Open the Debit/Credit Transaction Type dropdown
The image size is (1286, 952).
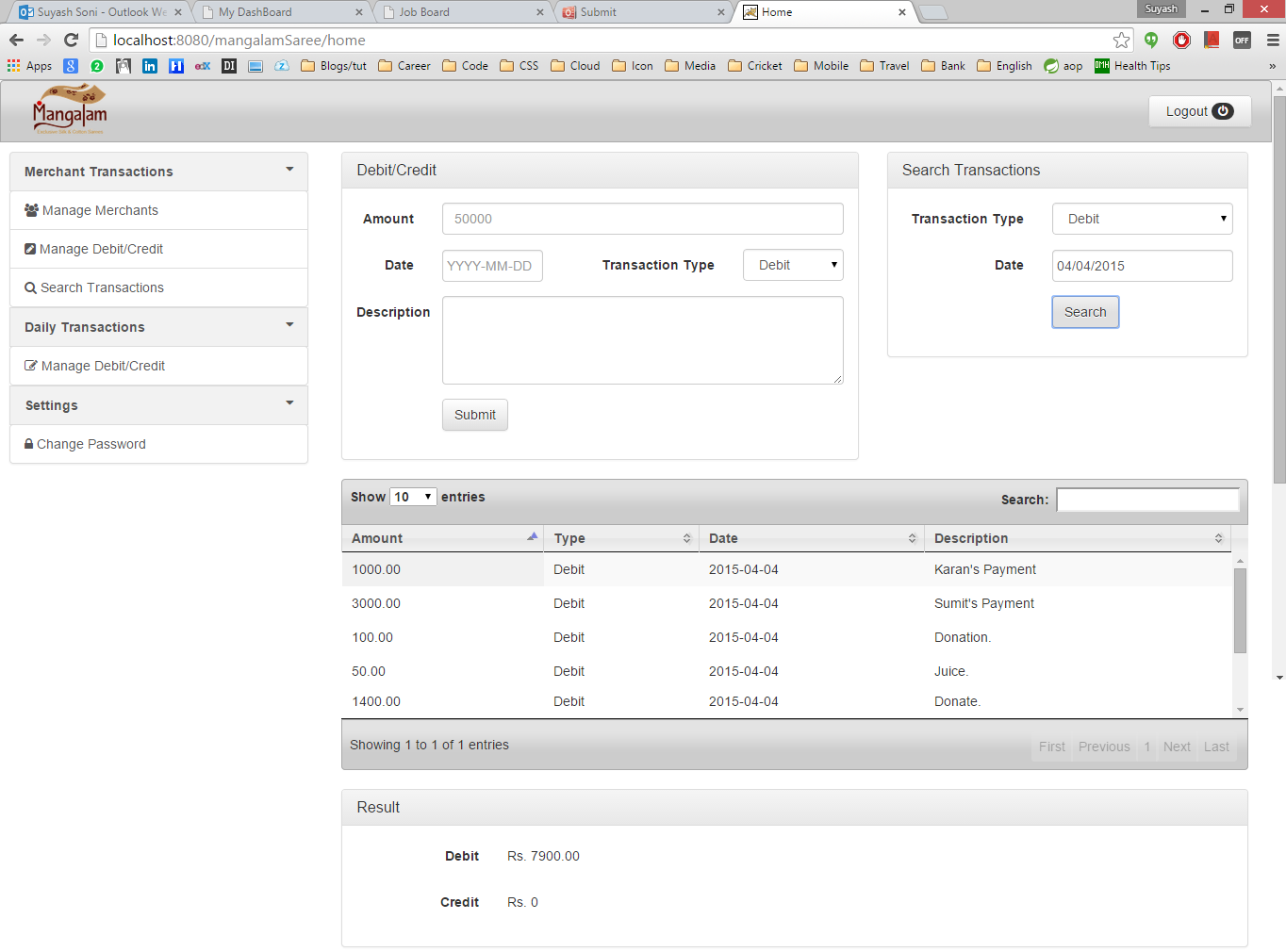[793, 265]
